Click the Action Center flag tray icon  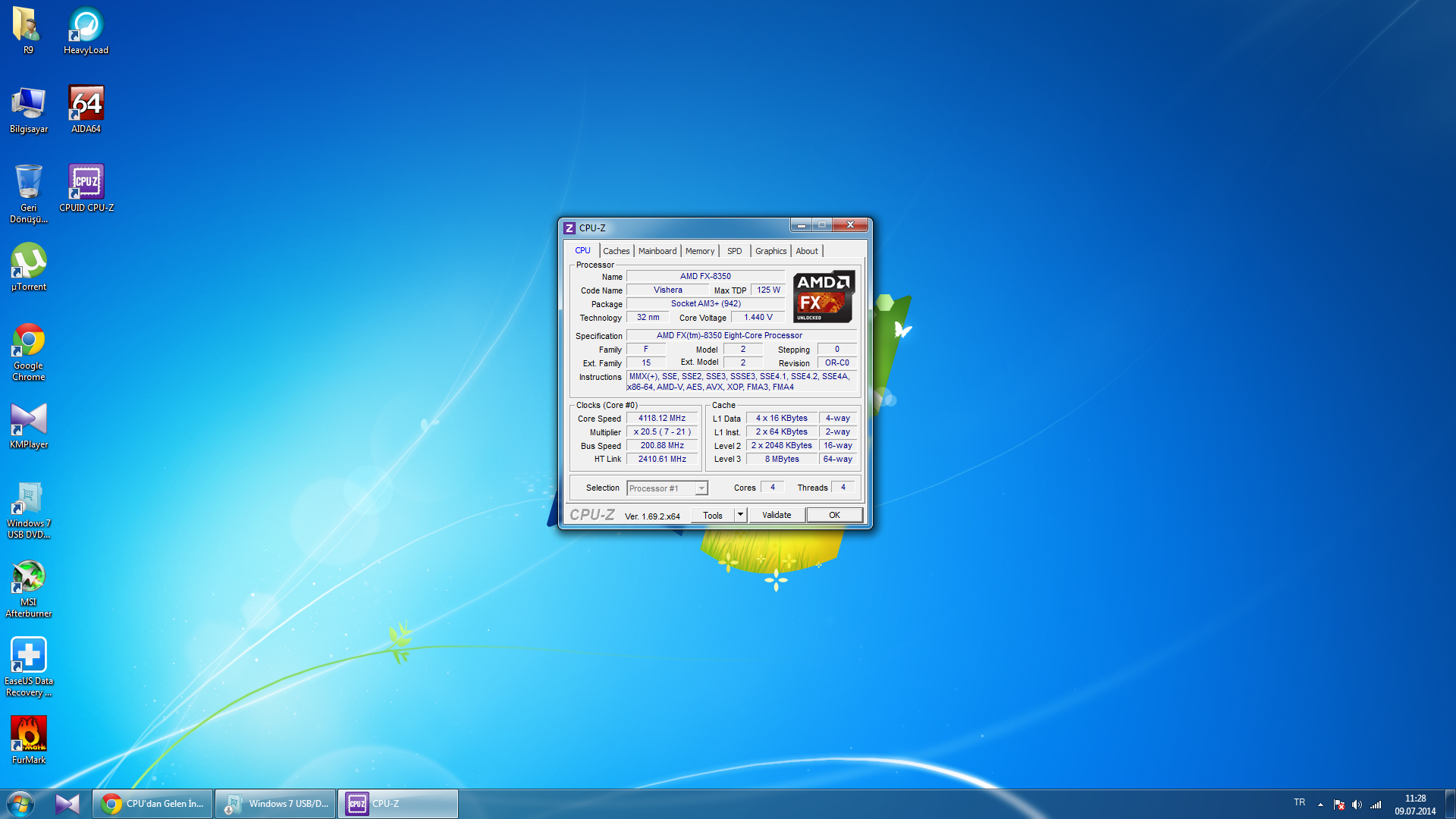[1338, 805]
